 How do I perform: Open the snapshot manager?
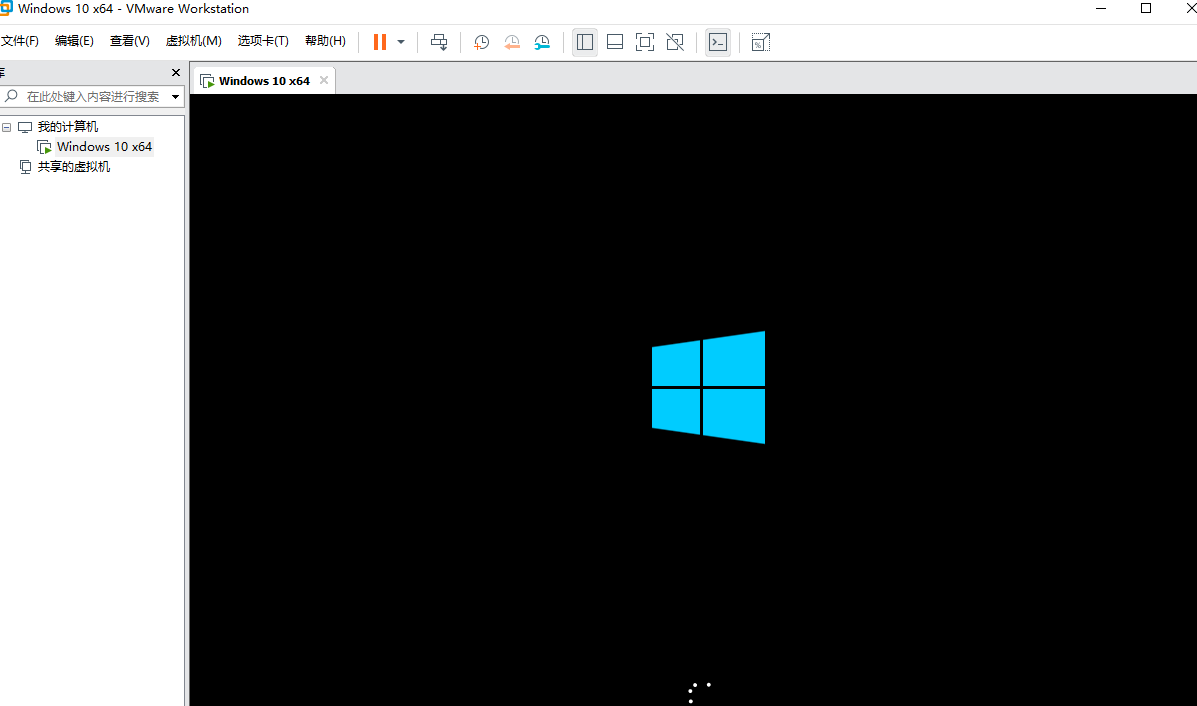coord(542,43)
